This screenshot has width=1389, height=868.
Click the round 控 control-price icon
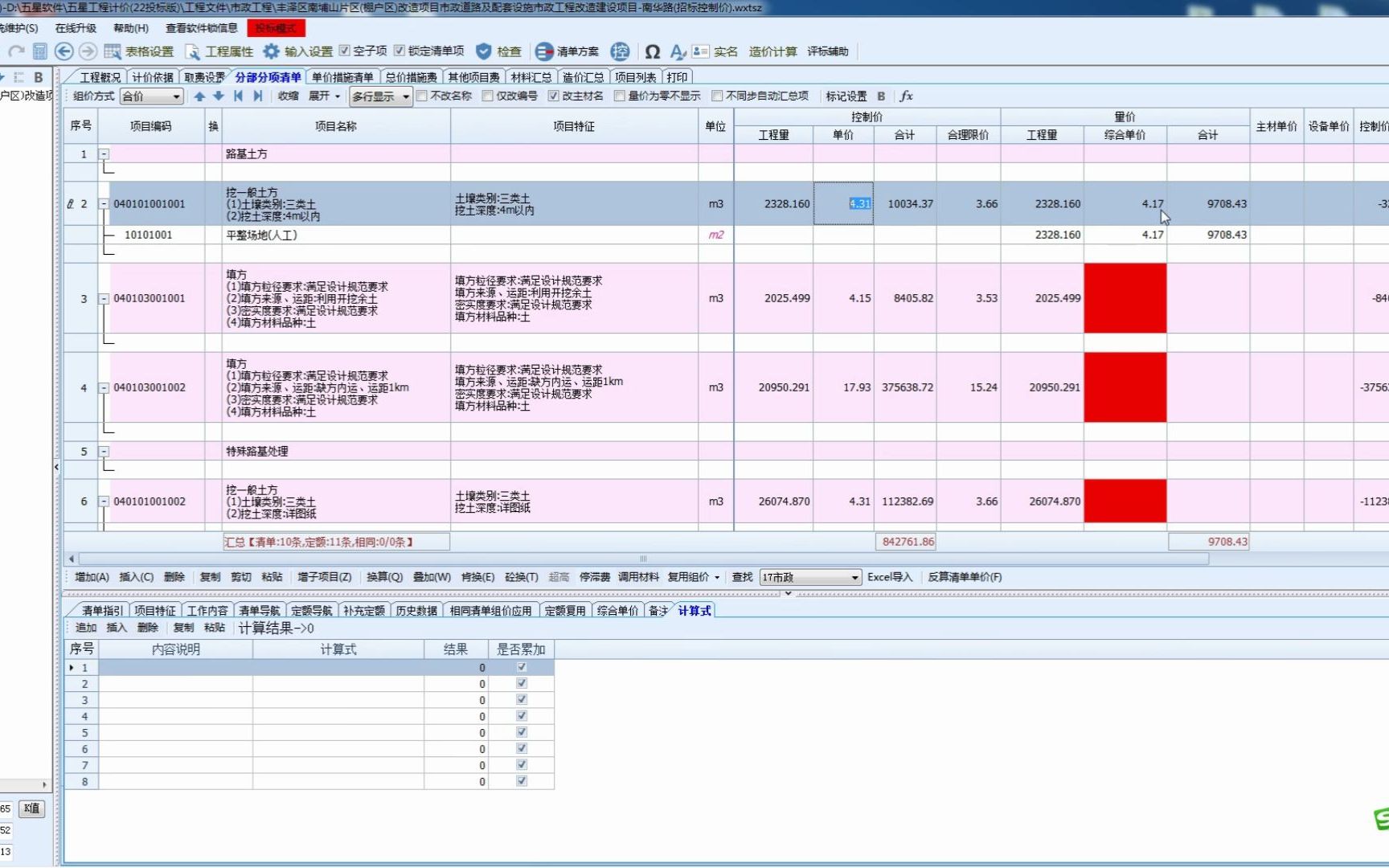coord(620,51)
